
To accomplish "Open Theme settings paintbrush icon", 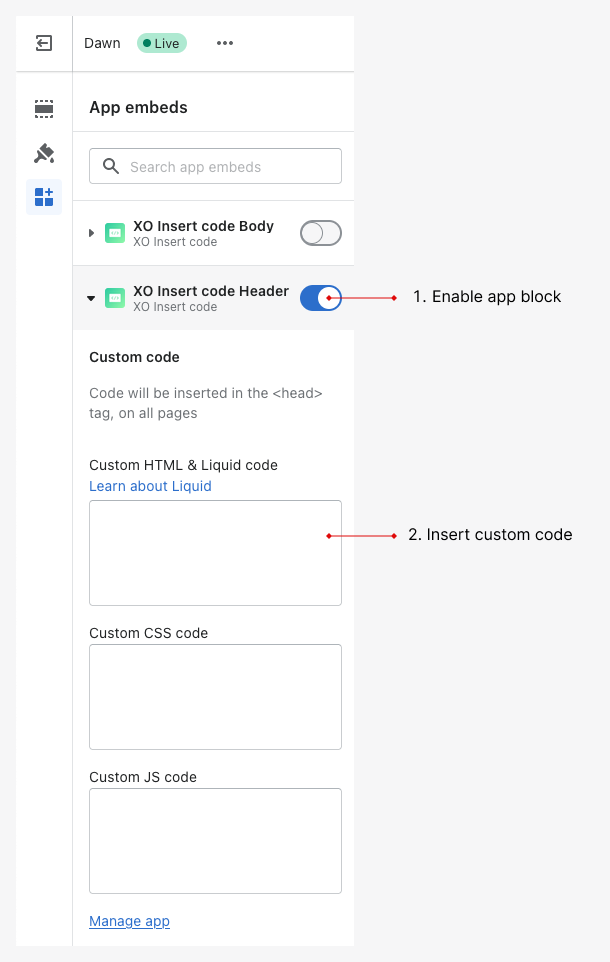I will (44, 153).
